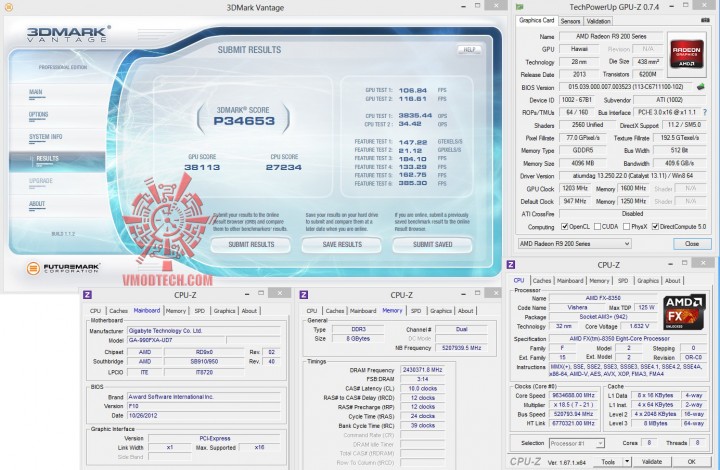Open About in 3DMark sidebar
The height and width of the screenshot is (470, 720).
37,204
